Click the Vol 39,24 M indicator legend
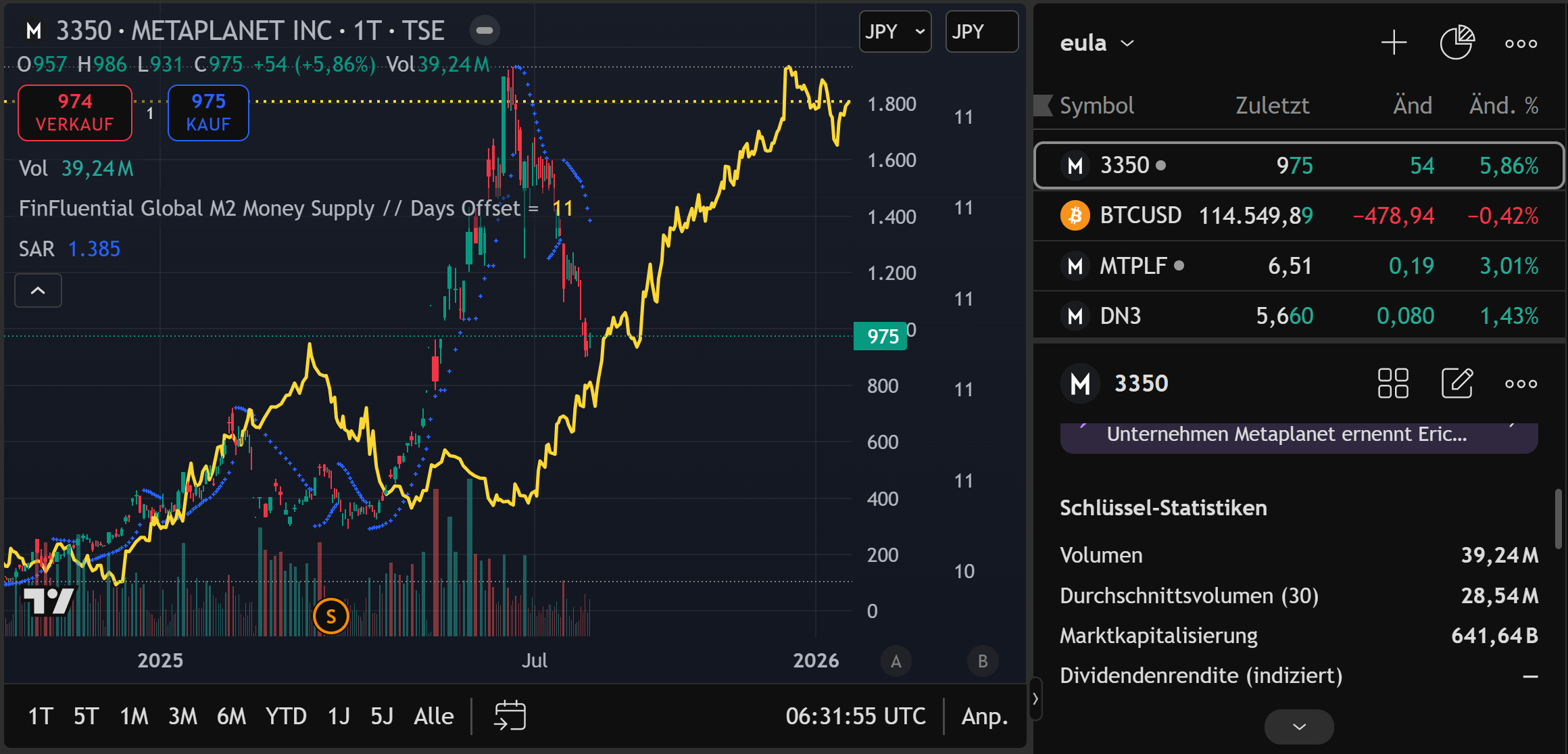 tap(76, 168)
